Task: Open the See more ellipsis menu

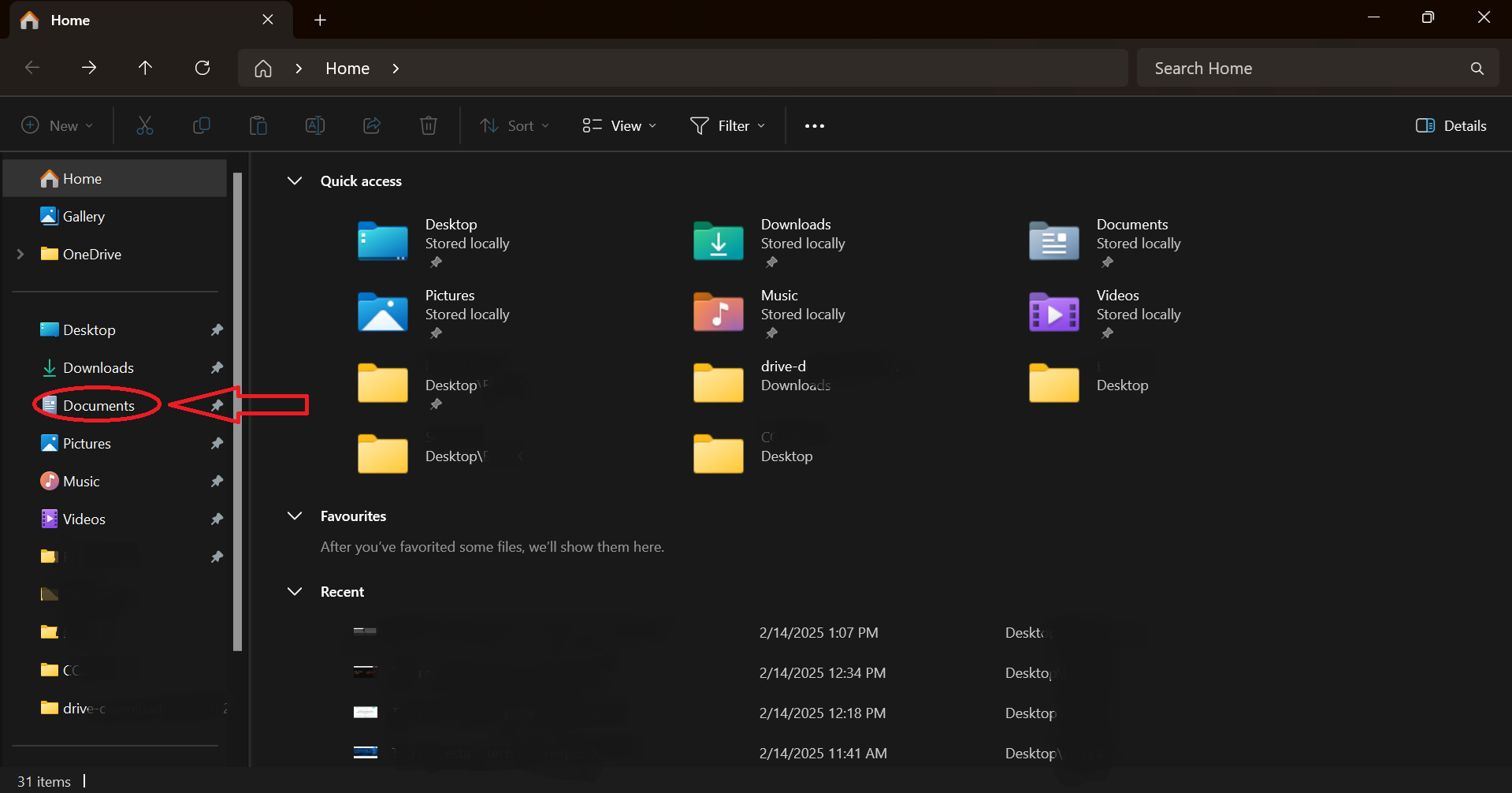Action: tap(815, 125)
